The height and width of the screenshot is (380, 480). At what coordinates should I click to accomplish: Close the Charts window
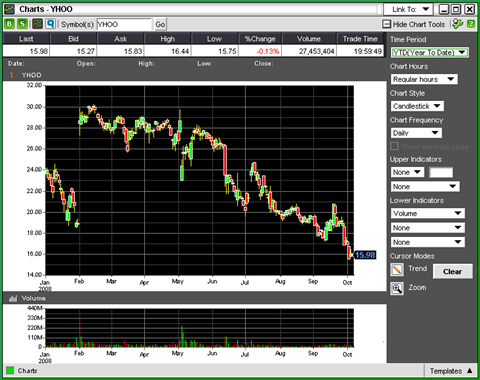pyautogui.click(x=469, y=9)
